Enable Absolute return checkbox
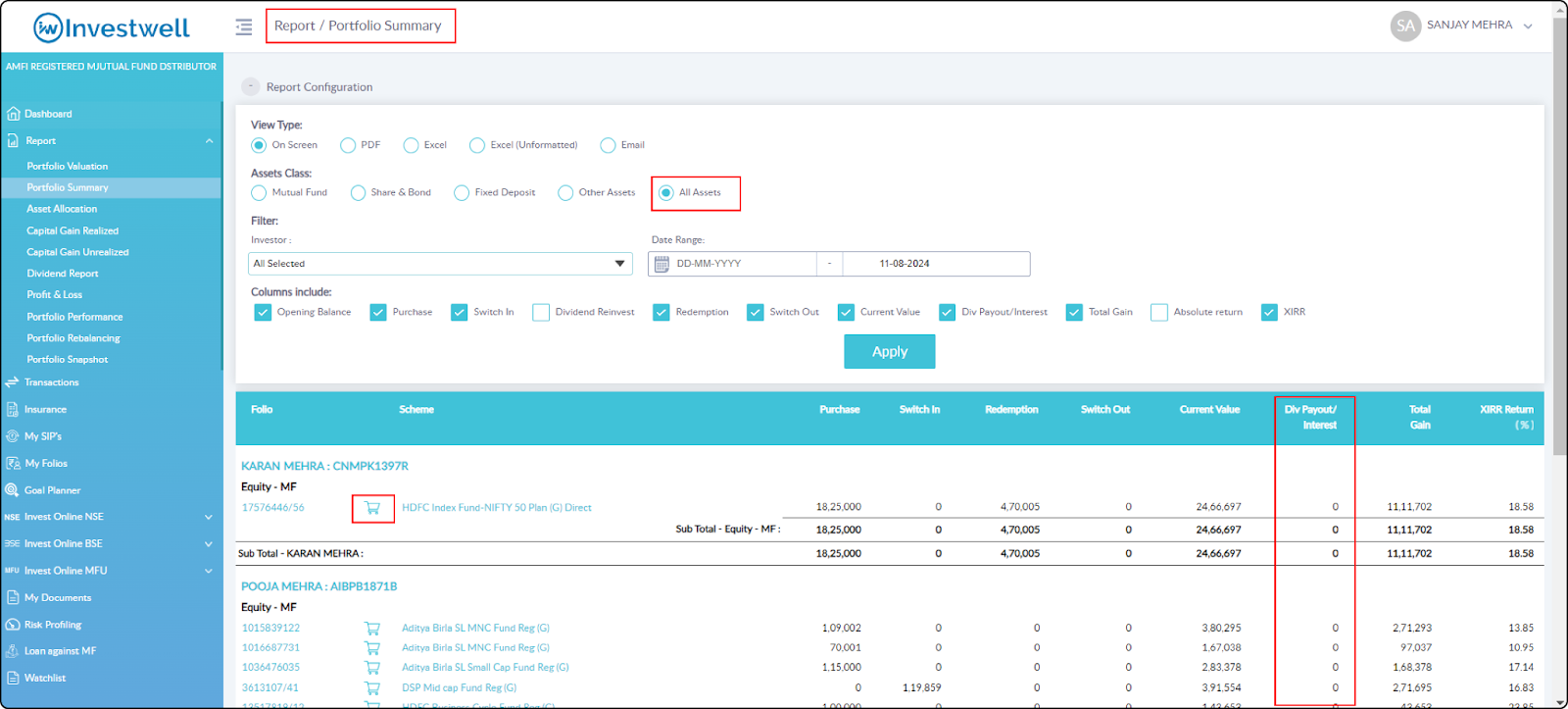Viewport: 1568px width, 709px height. coord(1159,312)
